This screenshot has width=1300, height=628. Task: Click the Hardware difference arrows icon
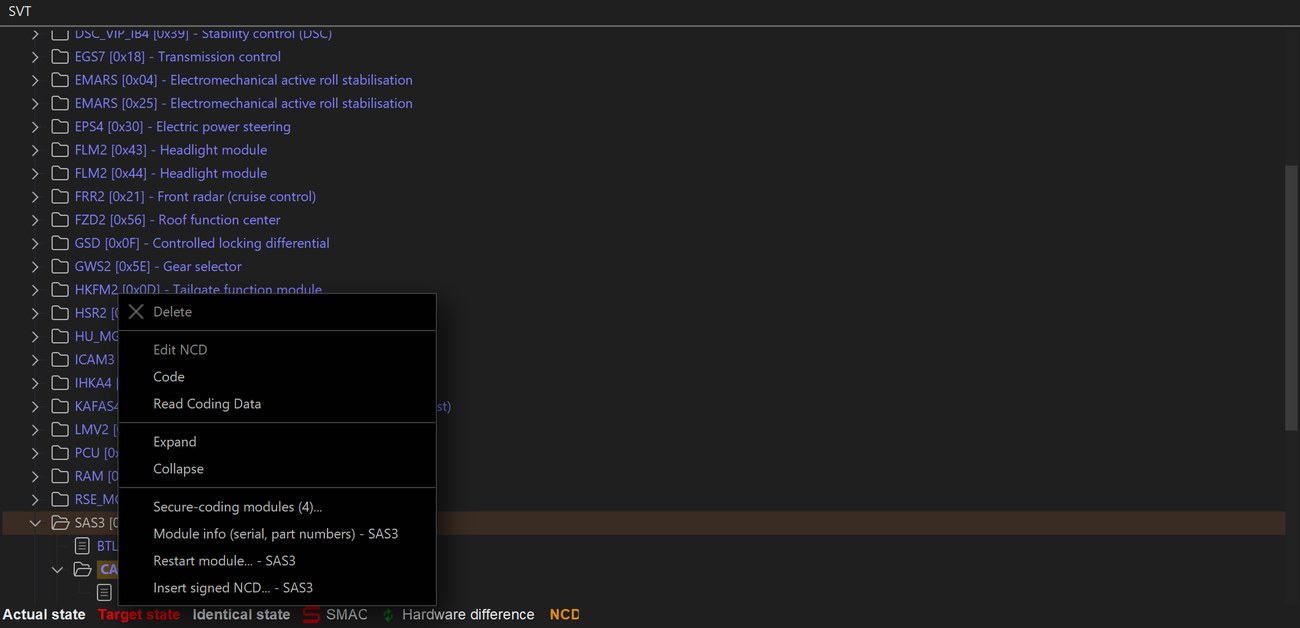point(389,615)
